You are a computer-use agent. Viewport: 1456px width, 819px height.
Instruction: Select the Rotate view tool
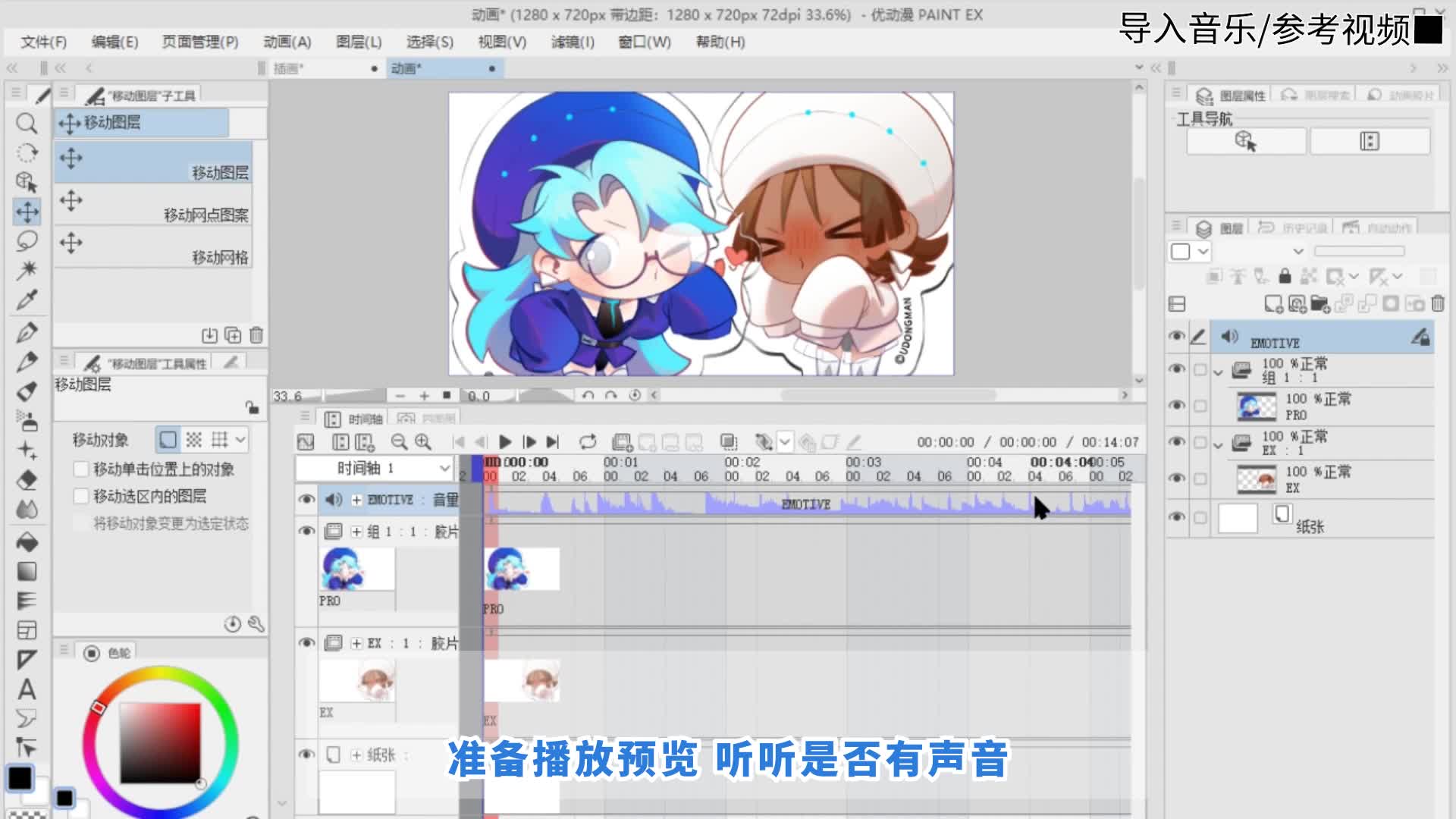point(27,152)
